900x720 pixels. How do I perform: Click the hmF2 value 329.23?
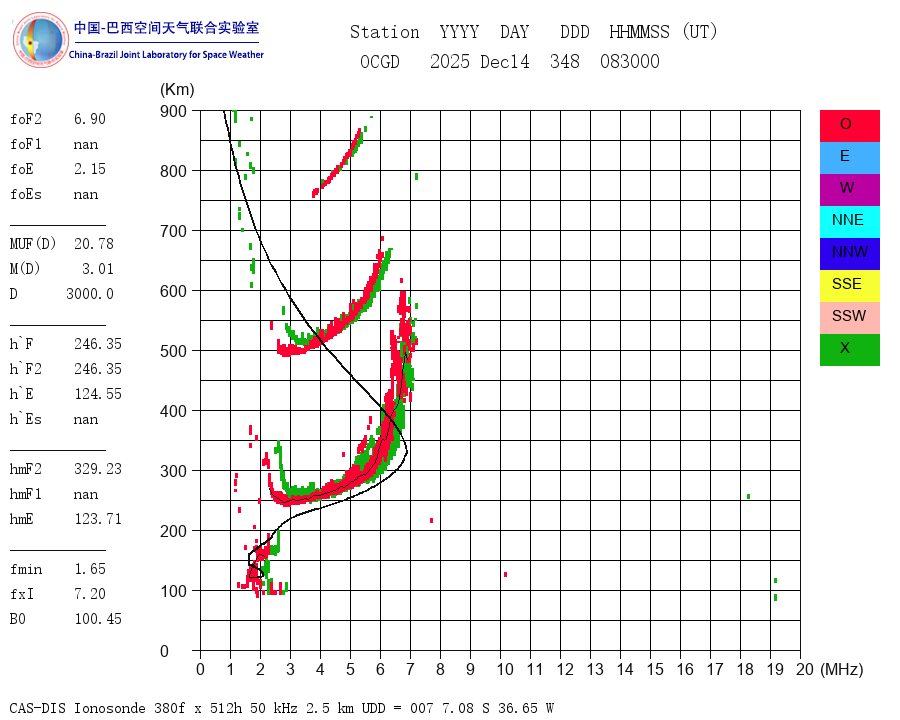(98, 469)
